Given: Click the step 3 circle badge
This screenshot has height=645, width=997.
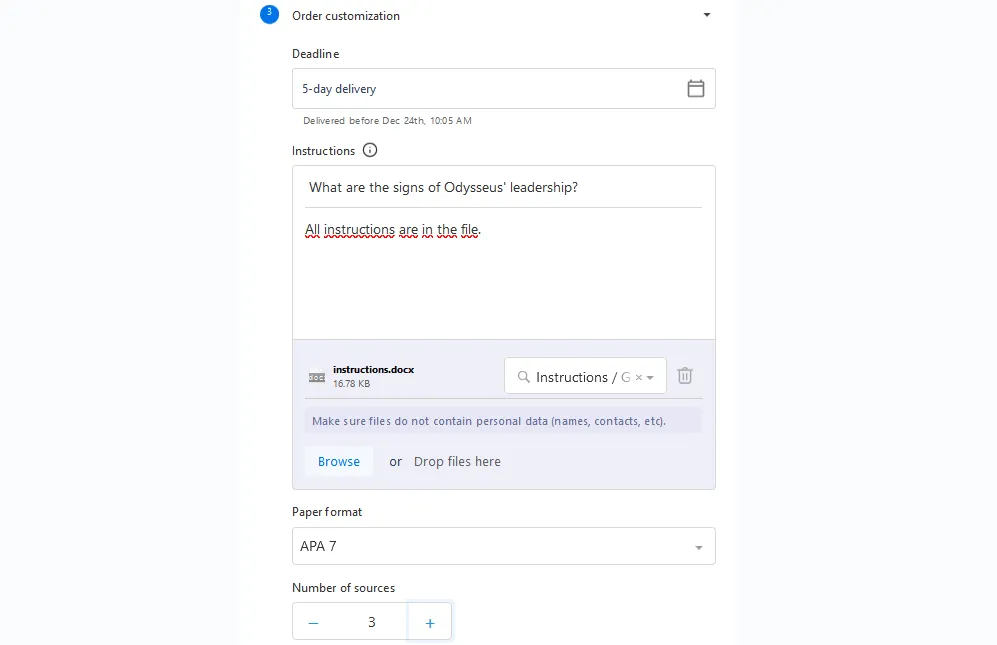Looking at the screenshot, I should coord(270,14).
